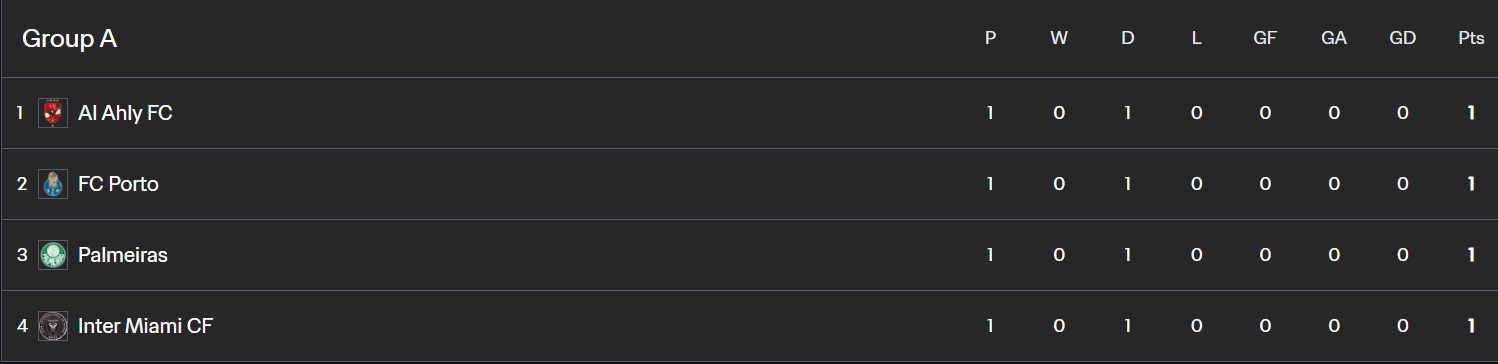Click the GA column header
1498x364 pixels.
(x=1334, y=38)
